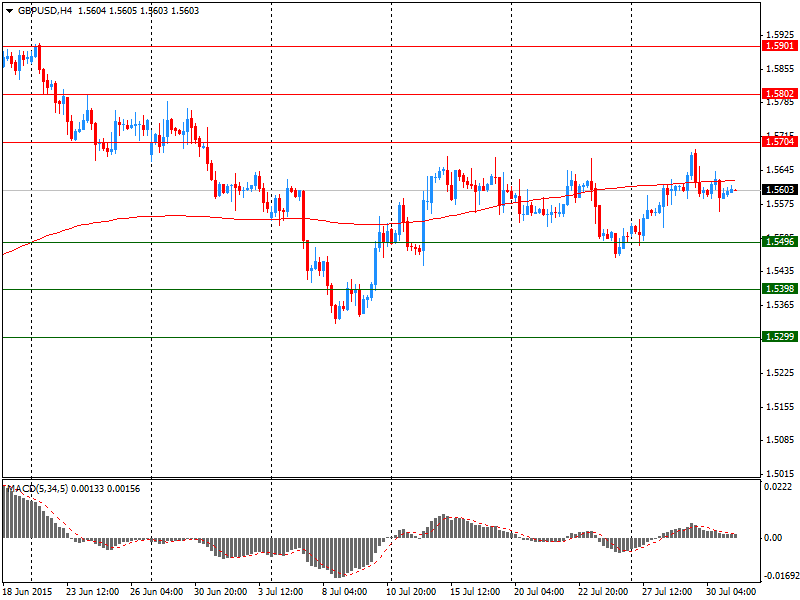The height and width of the screenshot is (600, 800).
Task: Click the 18 Jun 2015 date label
Action: (x=27, y=592)
